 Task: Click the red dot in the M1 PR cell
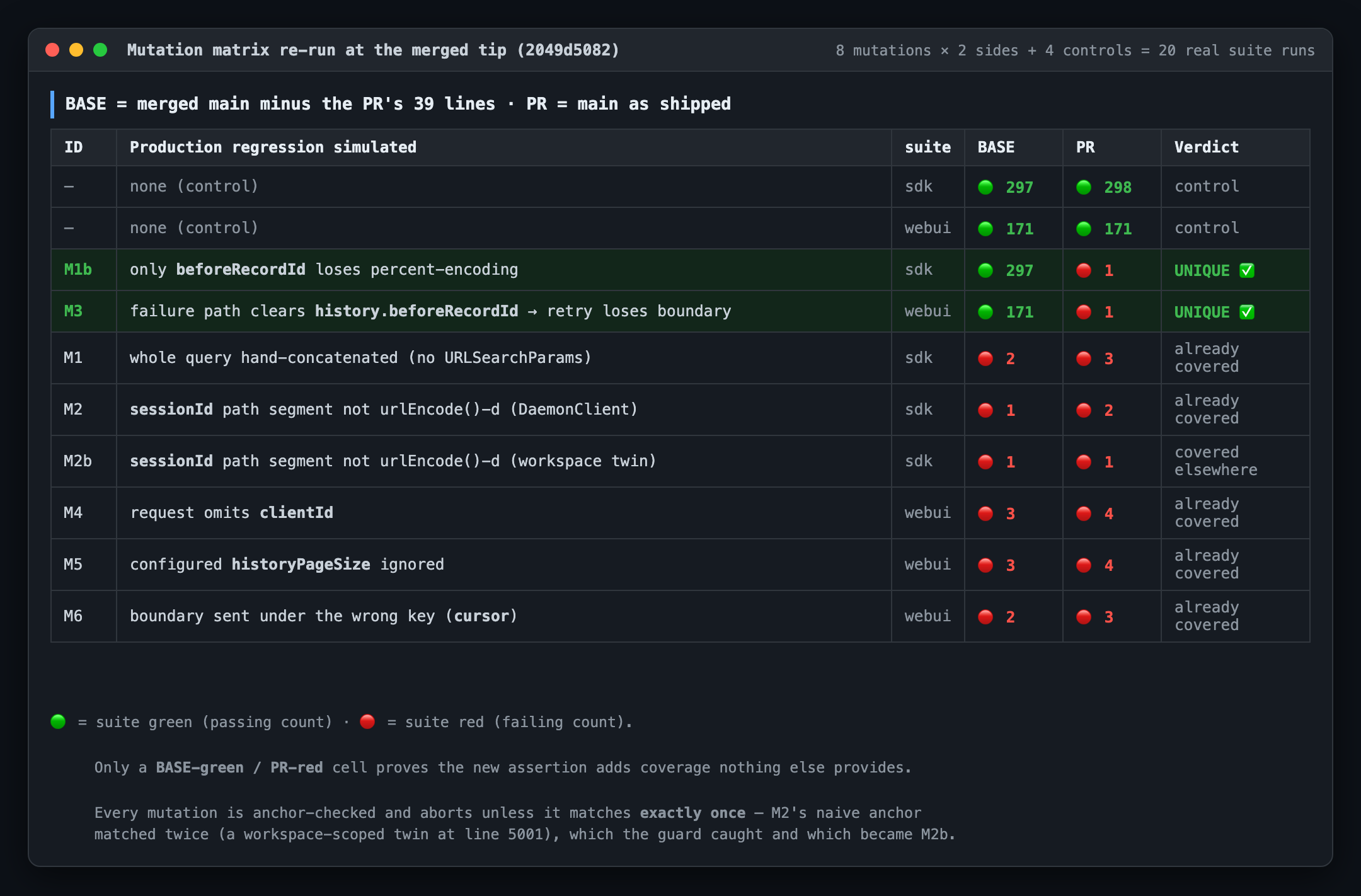click(x=1084, y=359)
